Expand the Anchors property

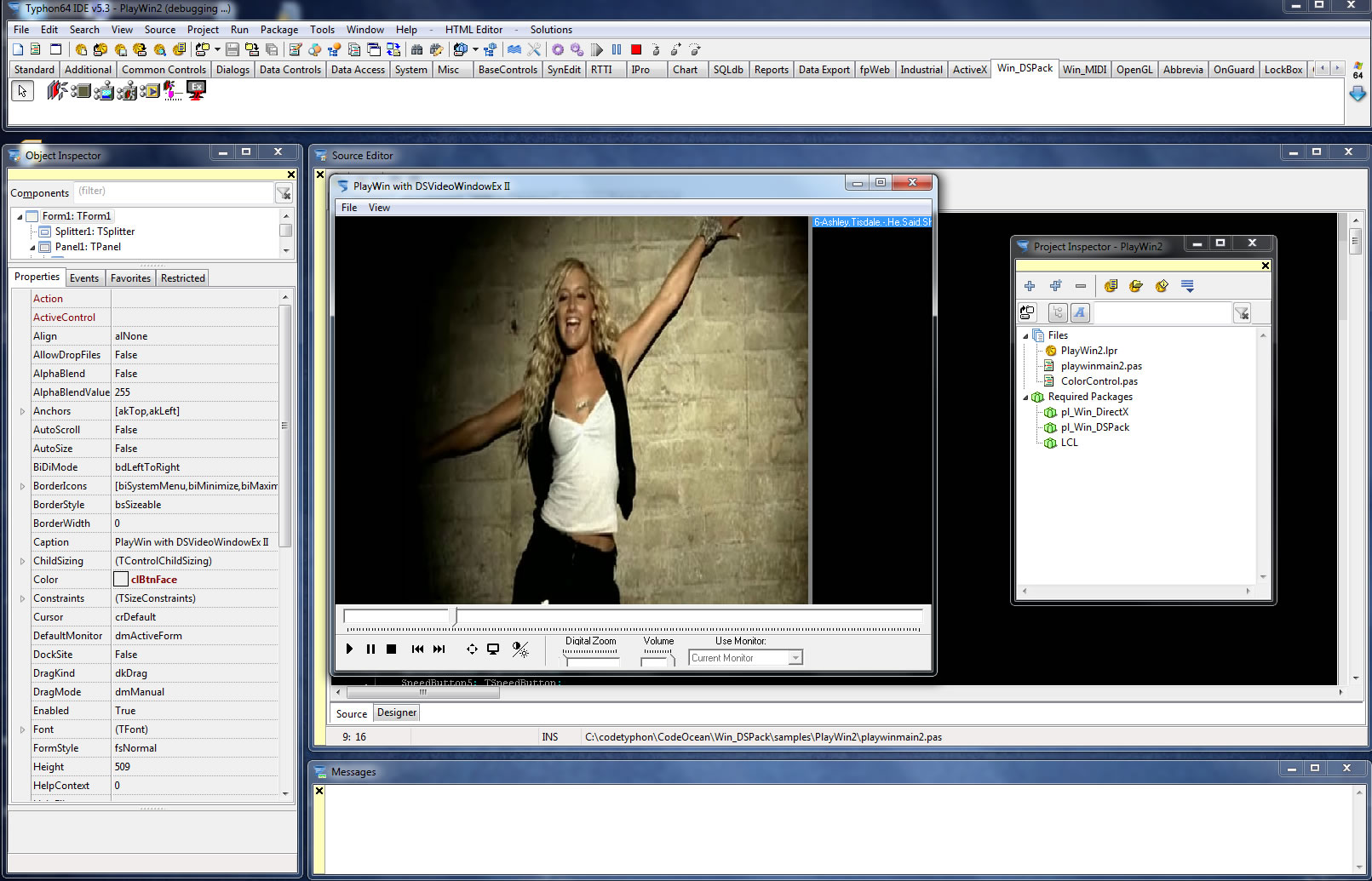(x=22, y=411)
